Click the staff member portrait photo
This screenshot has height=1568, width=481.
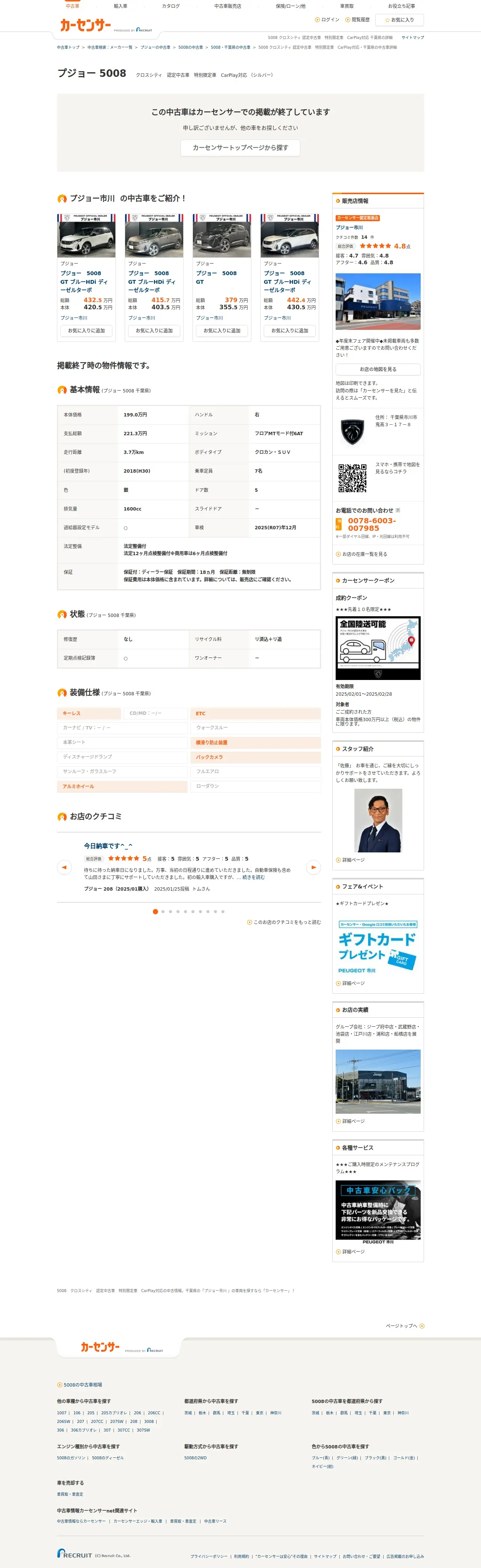coord(378,820)
